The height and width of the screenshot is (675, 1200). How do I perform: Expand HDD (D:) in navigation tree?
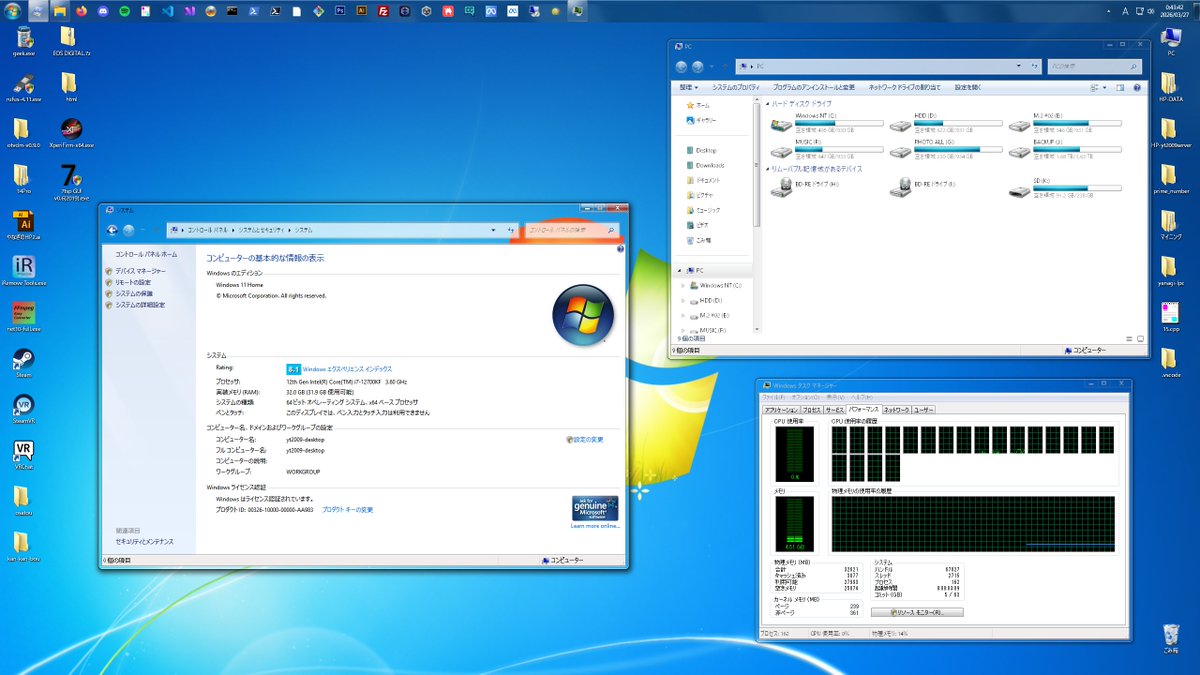pyautogui.click(x=684, y=300)
